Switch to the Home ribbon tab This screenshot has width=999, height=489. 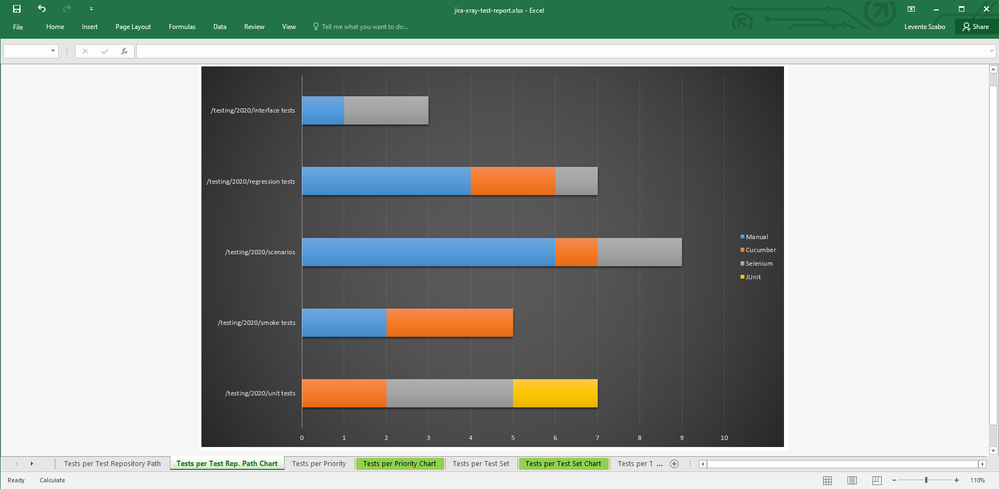[55, 27]
